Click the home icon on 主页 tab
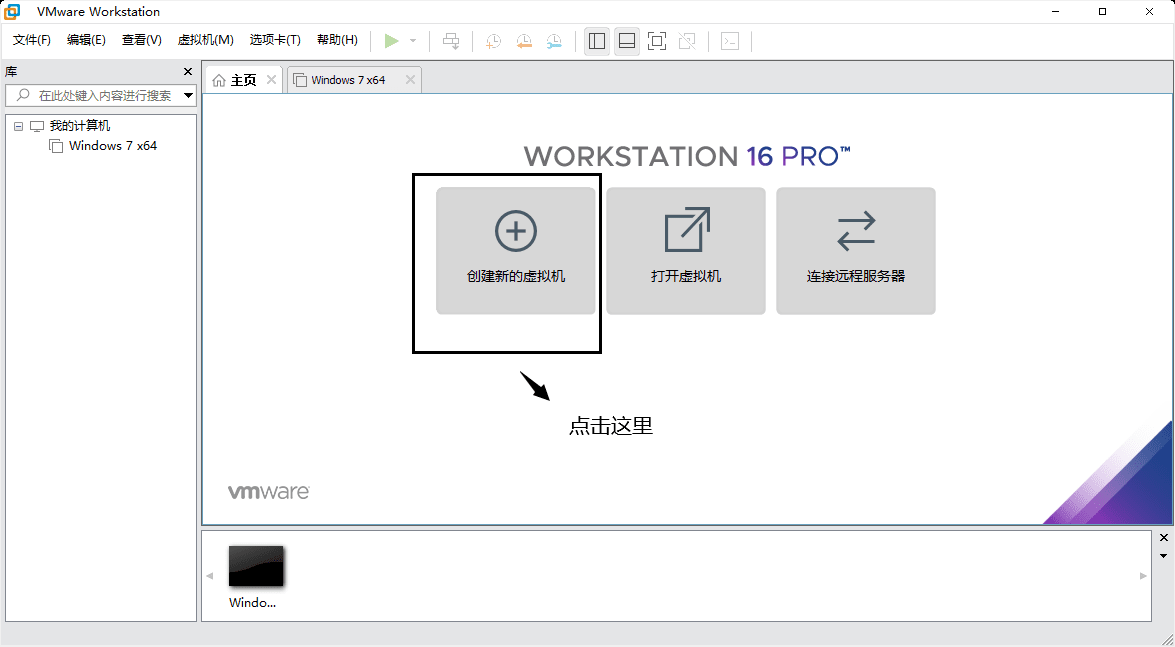 point(219,80)
